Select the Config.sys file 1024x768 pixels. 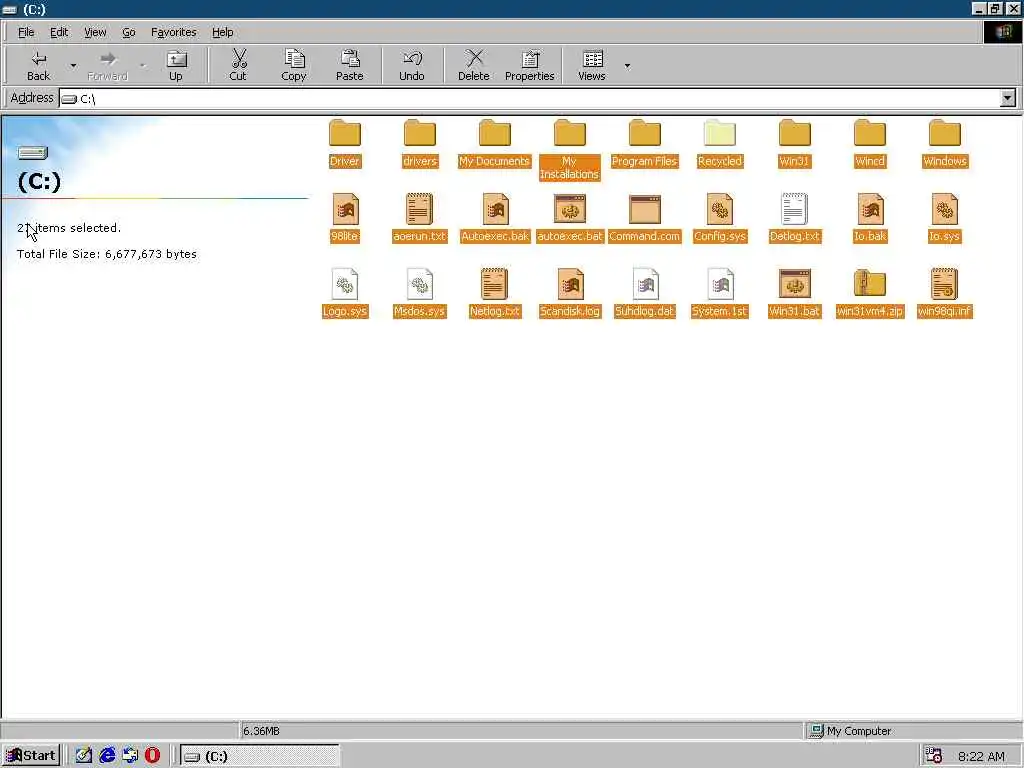click(720, 219)
